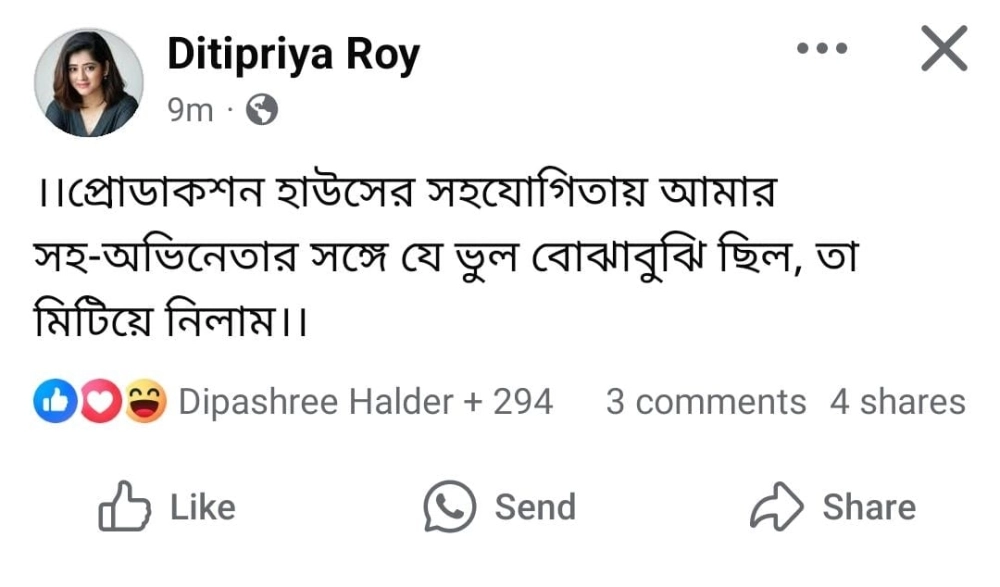Click the blue thumbs-up reaction icon
The image size is (1000, 587).
point(51,402)
